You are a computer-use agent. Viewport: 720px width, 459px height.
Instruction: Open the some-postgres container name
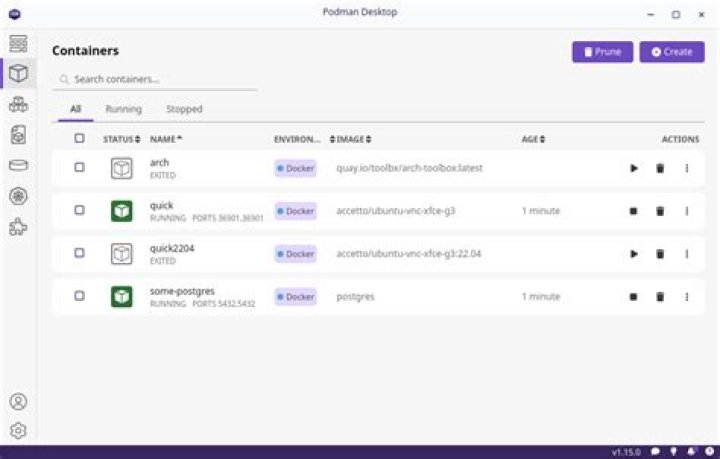(x=182, y=291)
